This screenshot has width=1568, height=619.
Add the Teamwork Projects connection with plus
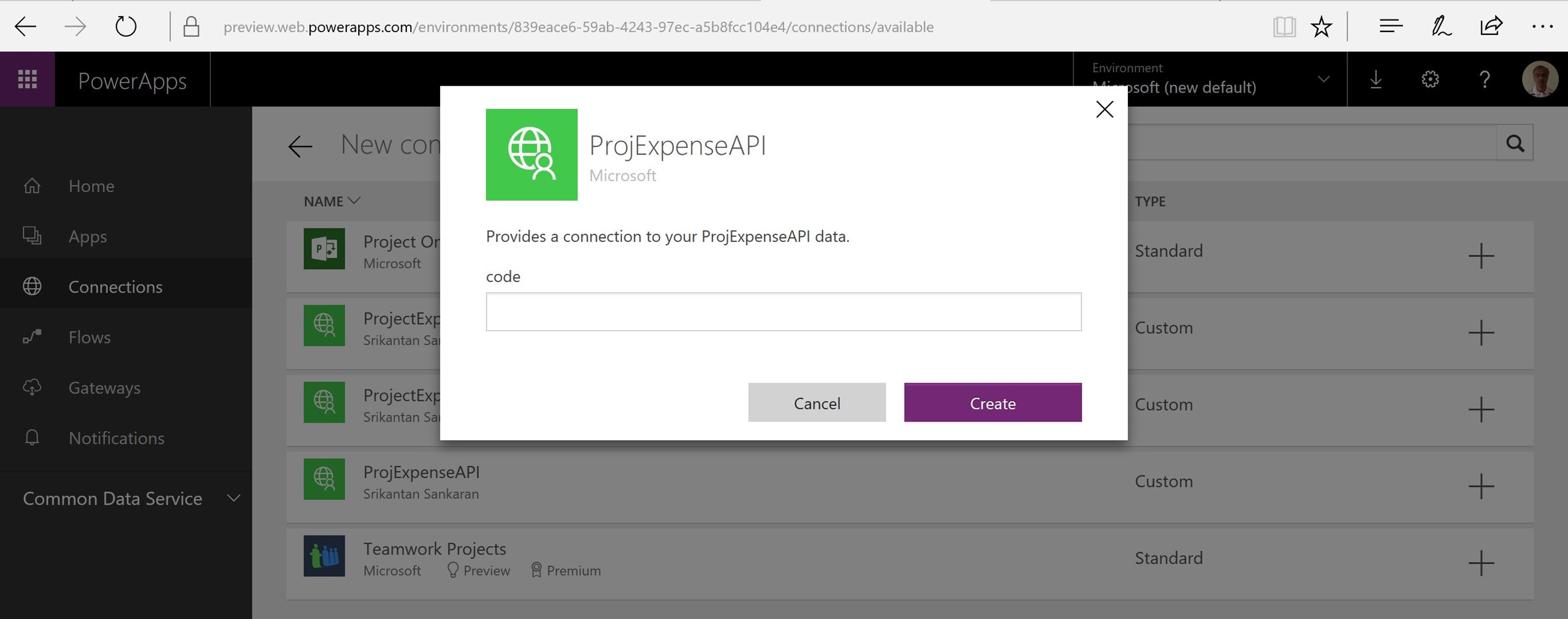[1481, 563]
